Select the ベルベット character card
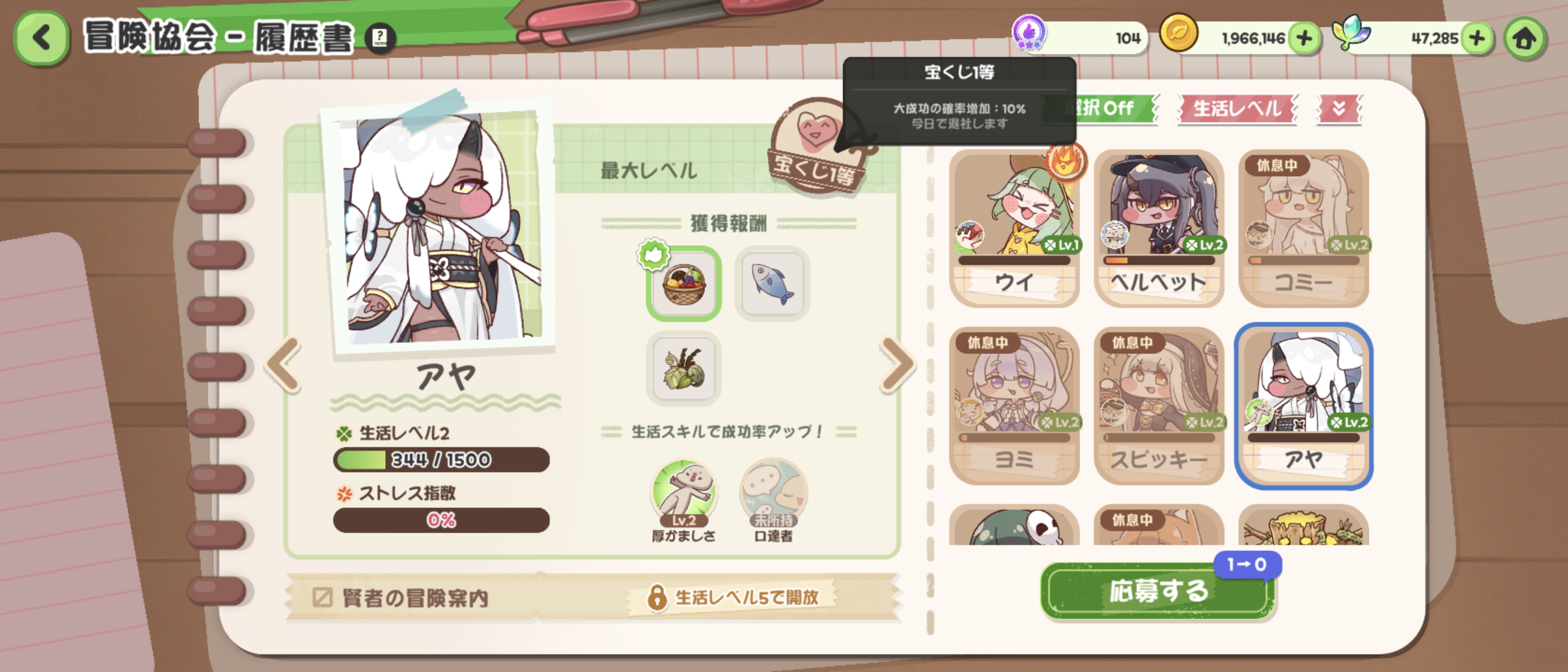1568x672 pixels. (x=1159, y=228)
